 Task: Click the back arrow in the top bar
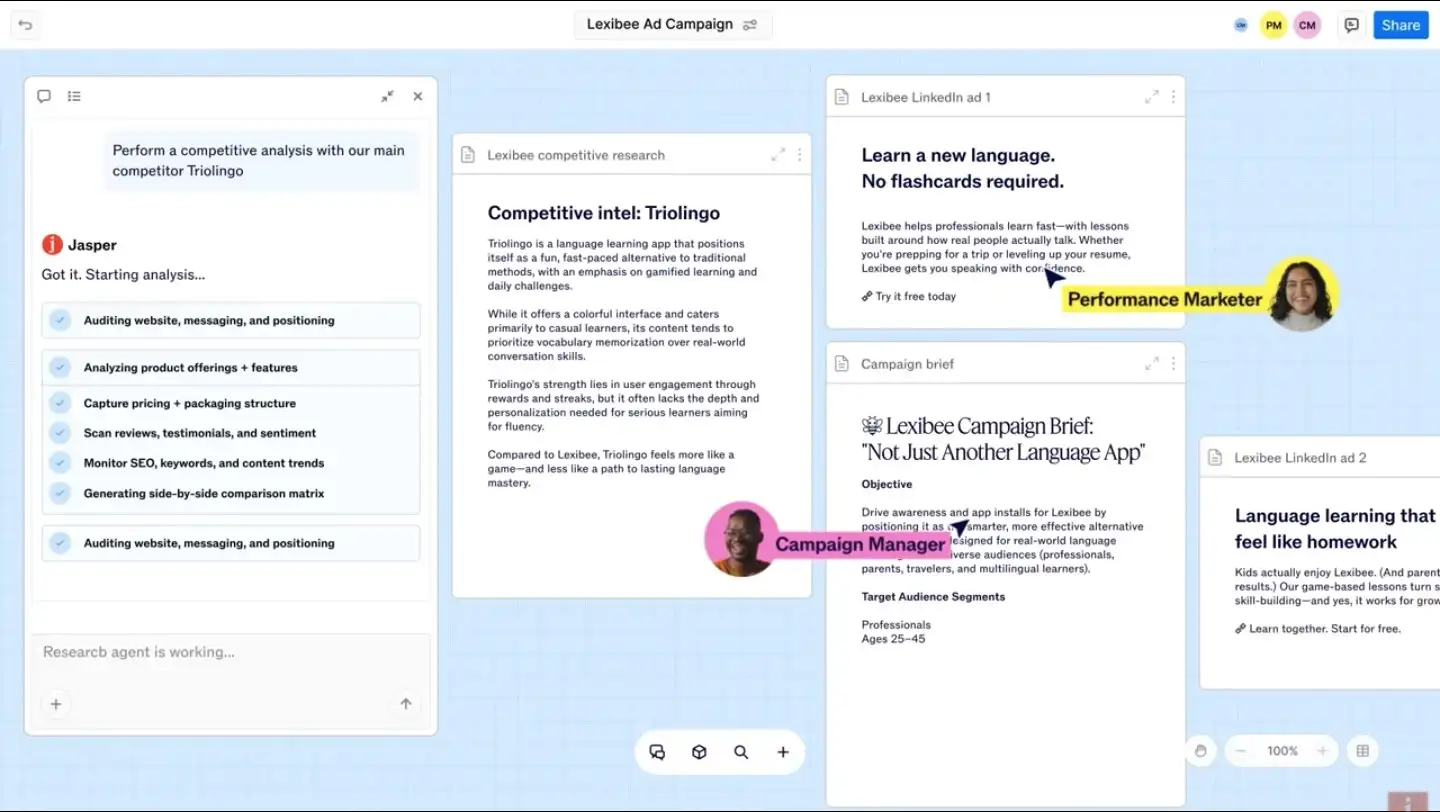pyautogui.click(x=25, y=25)
